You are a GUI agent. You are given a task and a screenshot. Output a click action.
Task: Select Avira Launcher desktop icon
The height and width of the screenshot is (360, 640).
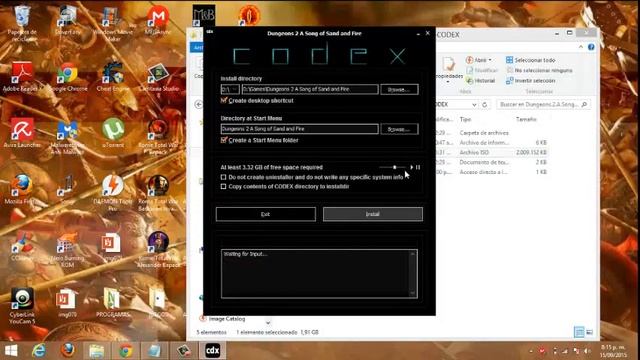tap(22, 133)
